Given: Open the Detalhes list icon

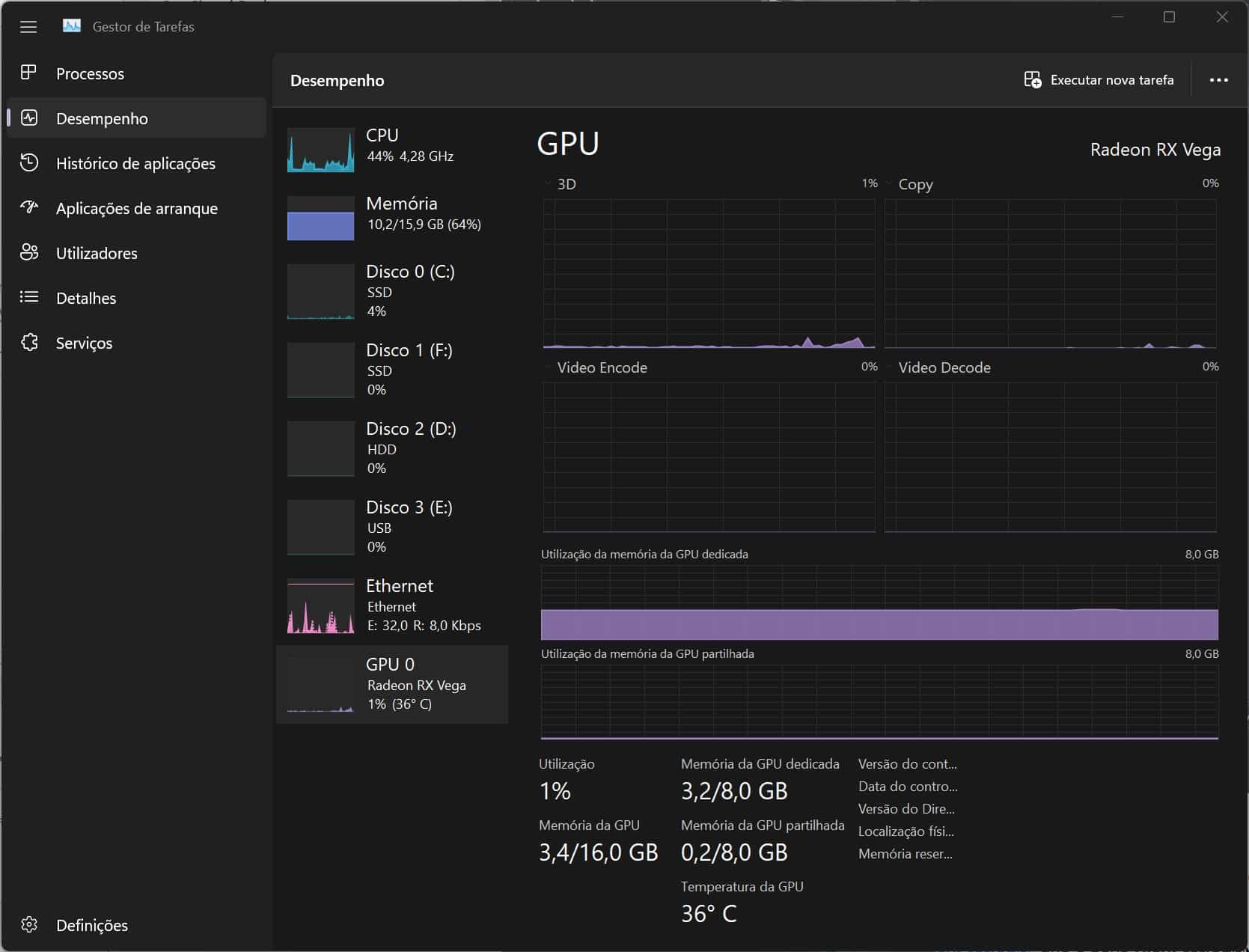Looking at the screenshot, I should (x=29, y=297).
